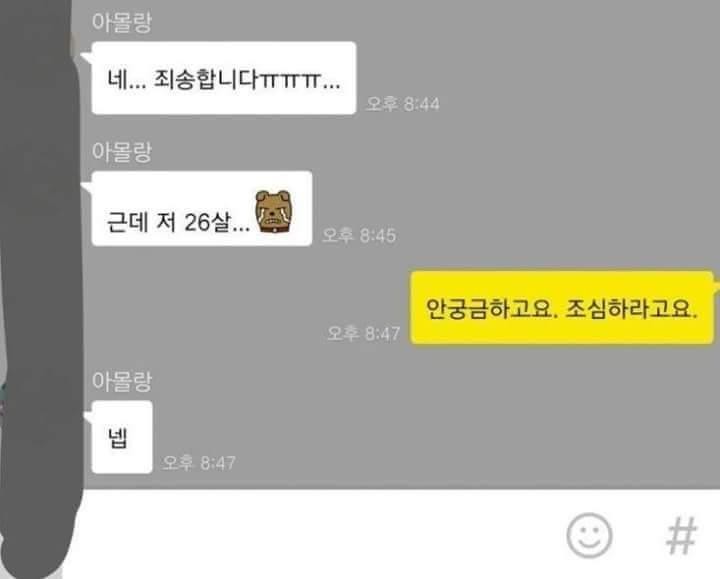
Task: Select the '넵' message bubble
Action: click(122, 437)
